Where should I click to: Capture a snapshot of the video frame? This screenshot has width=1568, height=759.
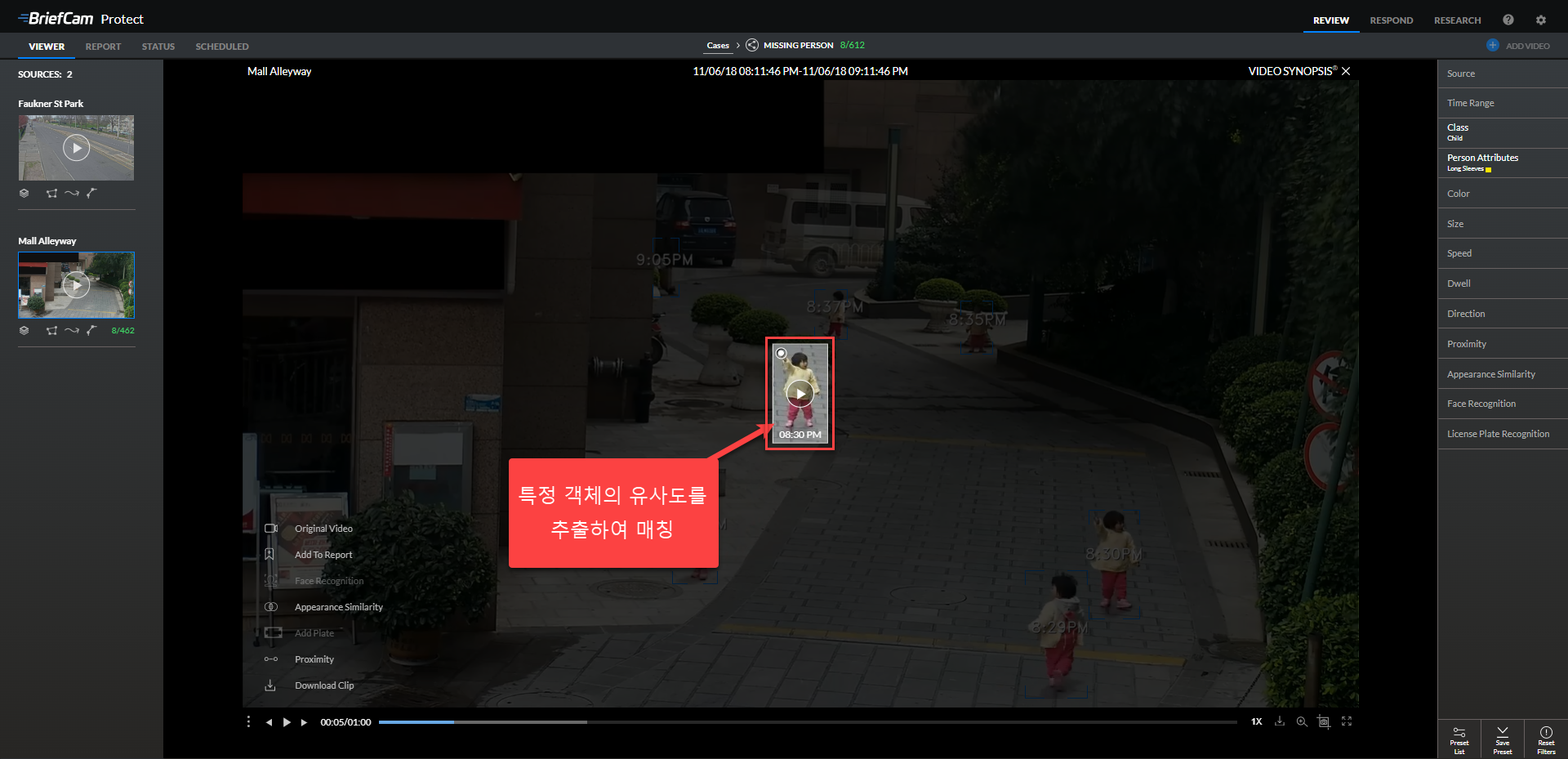tap(1324, 721)
